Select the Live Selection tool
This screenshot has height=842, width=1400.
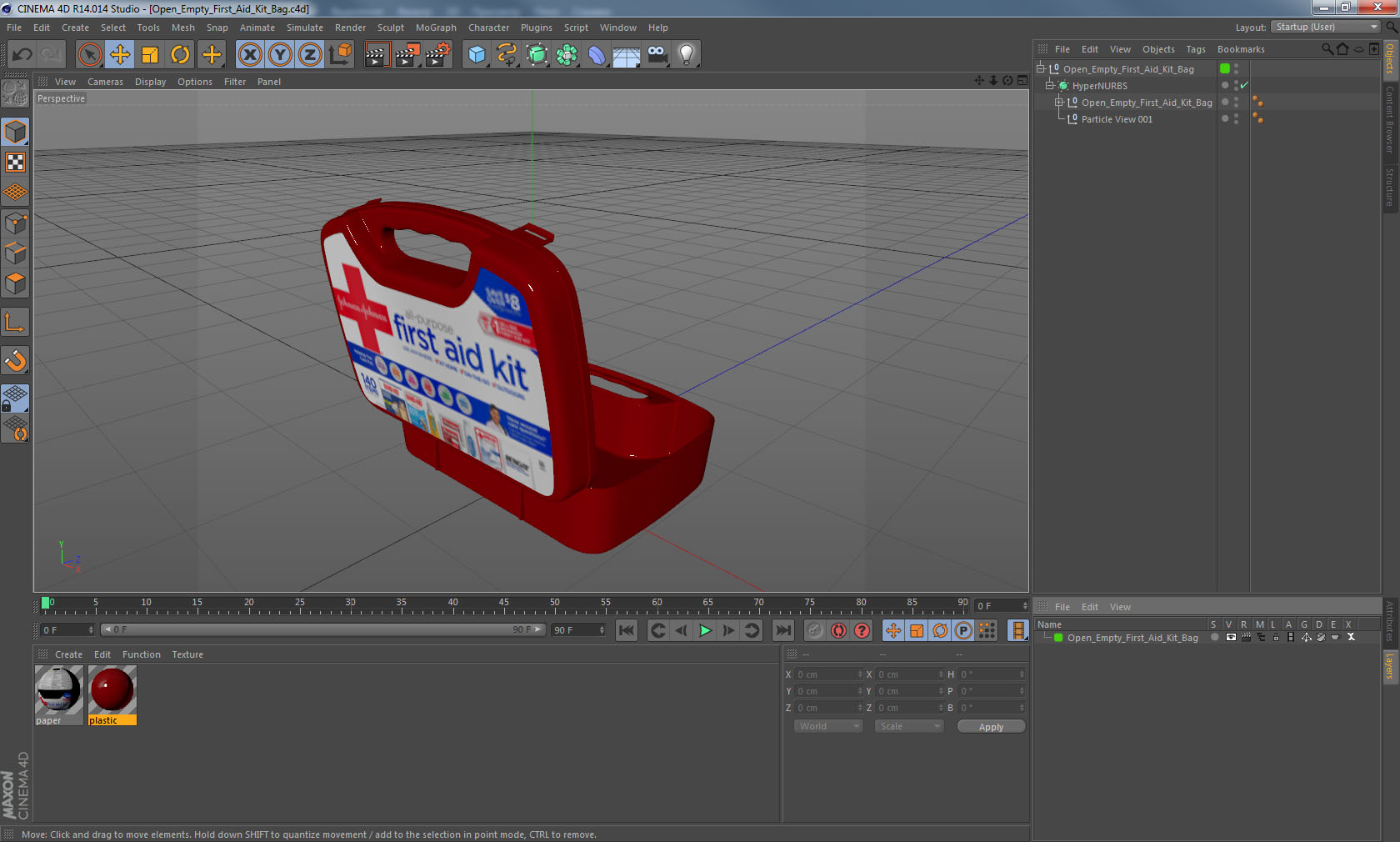tap(89, 55)
